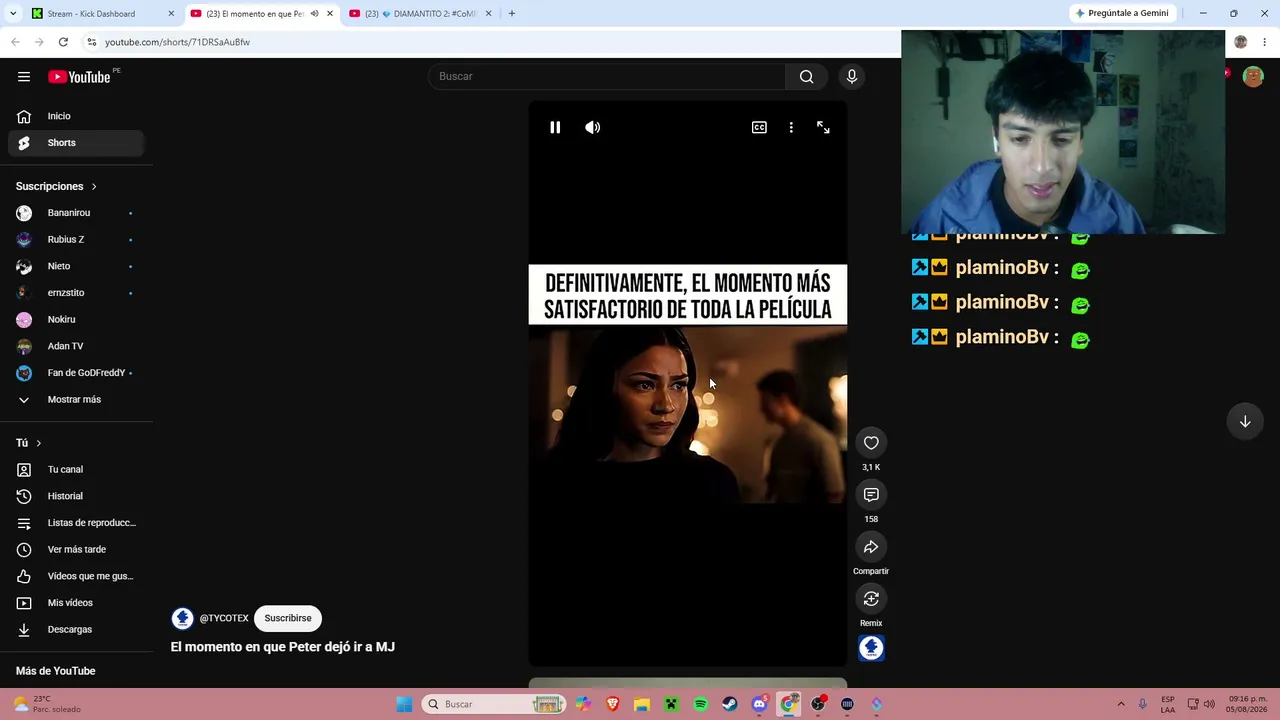1280x720 pixels.
Task: Open Listas de reproducción
Action: click(x=76, y=523)
